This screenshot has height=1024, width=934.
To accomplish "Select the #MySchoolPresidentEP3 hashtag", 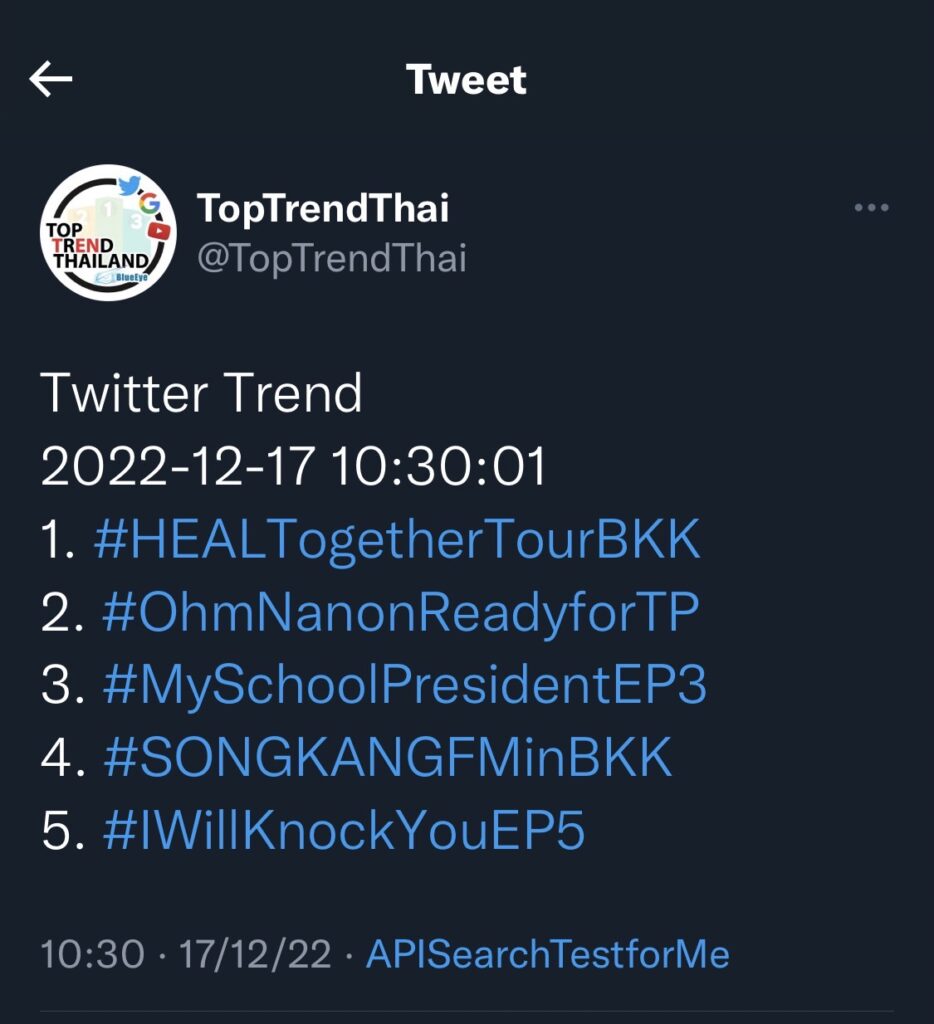I will click(404, 686).
